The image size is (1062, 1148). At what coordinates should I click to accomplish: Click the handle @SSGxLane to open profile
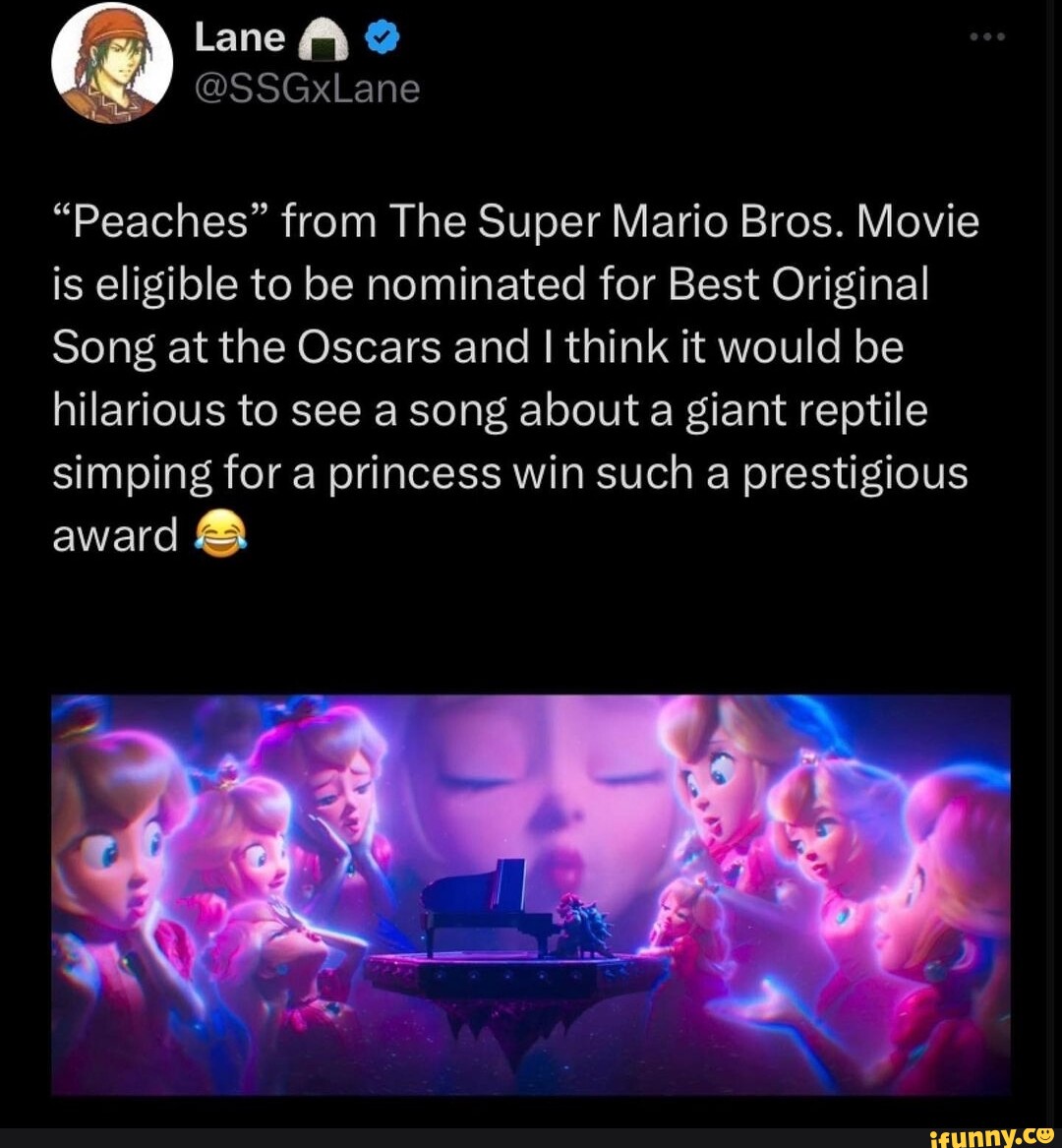click(304, 89)
